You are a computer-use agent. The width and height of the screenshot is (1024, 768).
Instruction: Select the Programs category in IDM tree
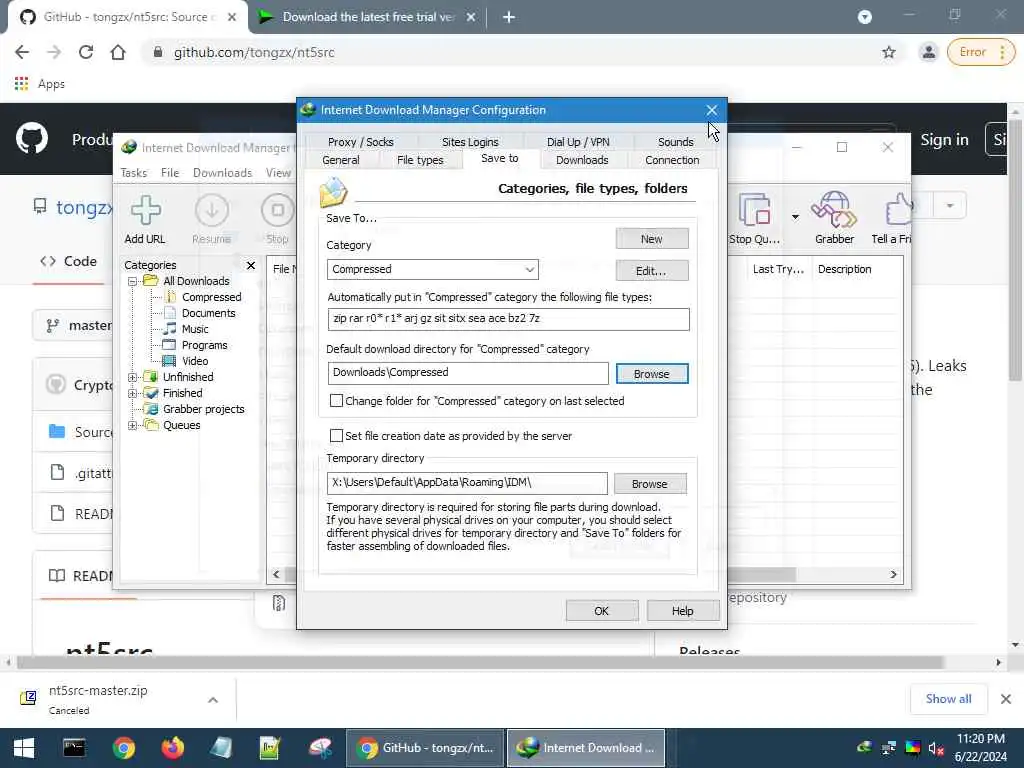click(x=204, y=345)
